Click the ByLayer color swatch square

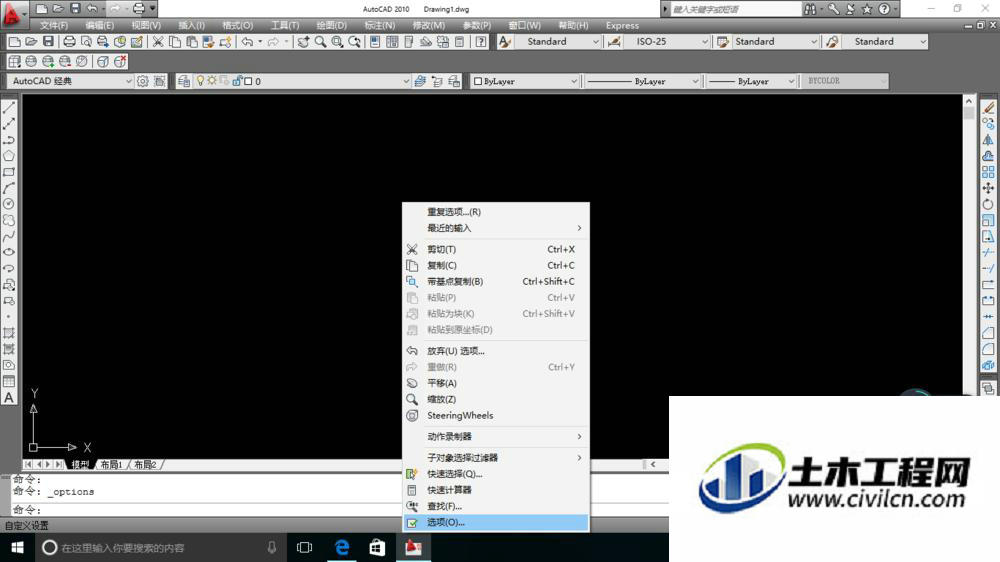[x=478, y=82]
